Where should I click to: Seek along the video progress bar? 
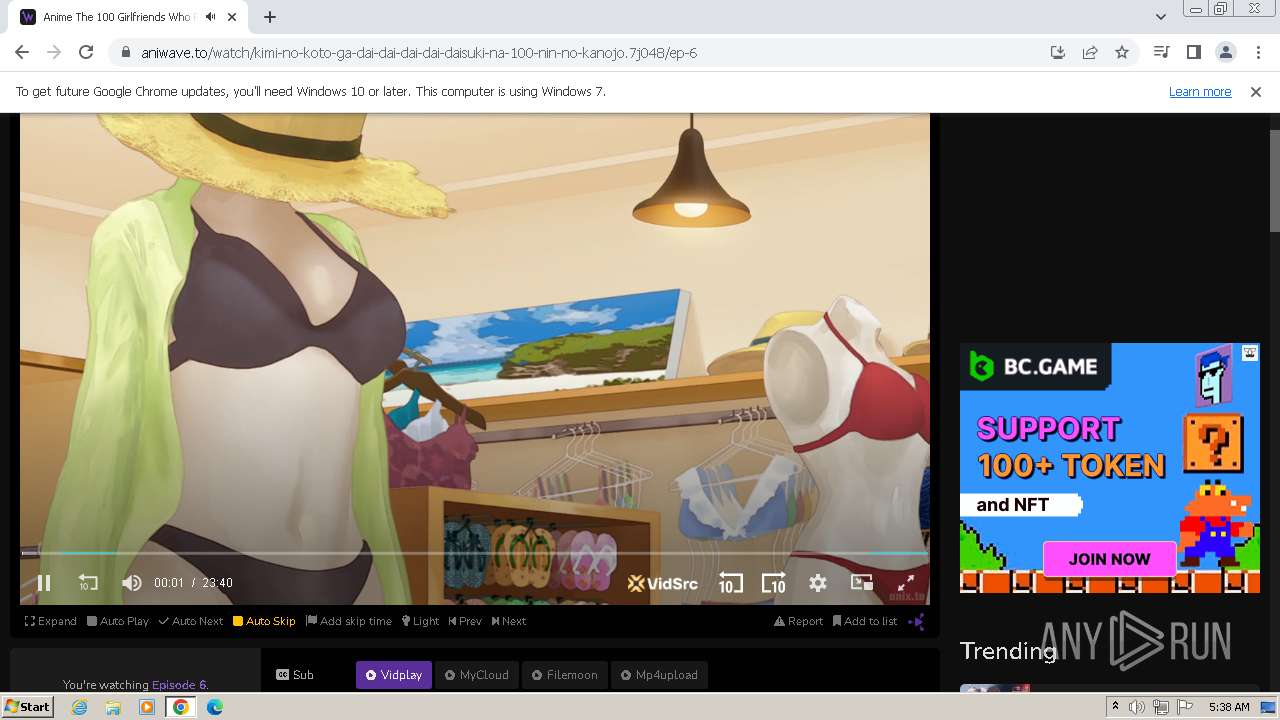tap(475, 552)
